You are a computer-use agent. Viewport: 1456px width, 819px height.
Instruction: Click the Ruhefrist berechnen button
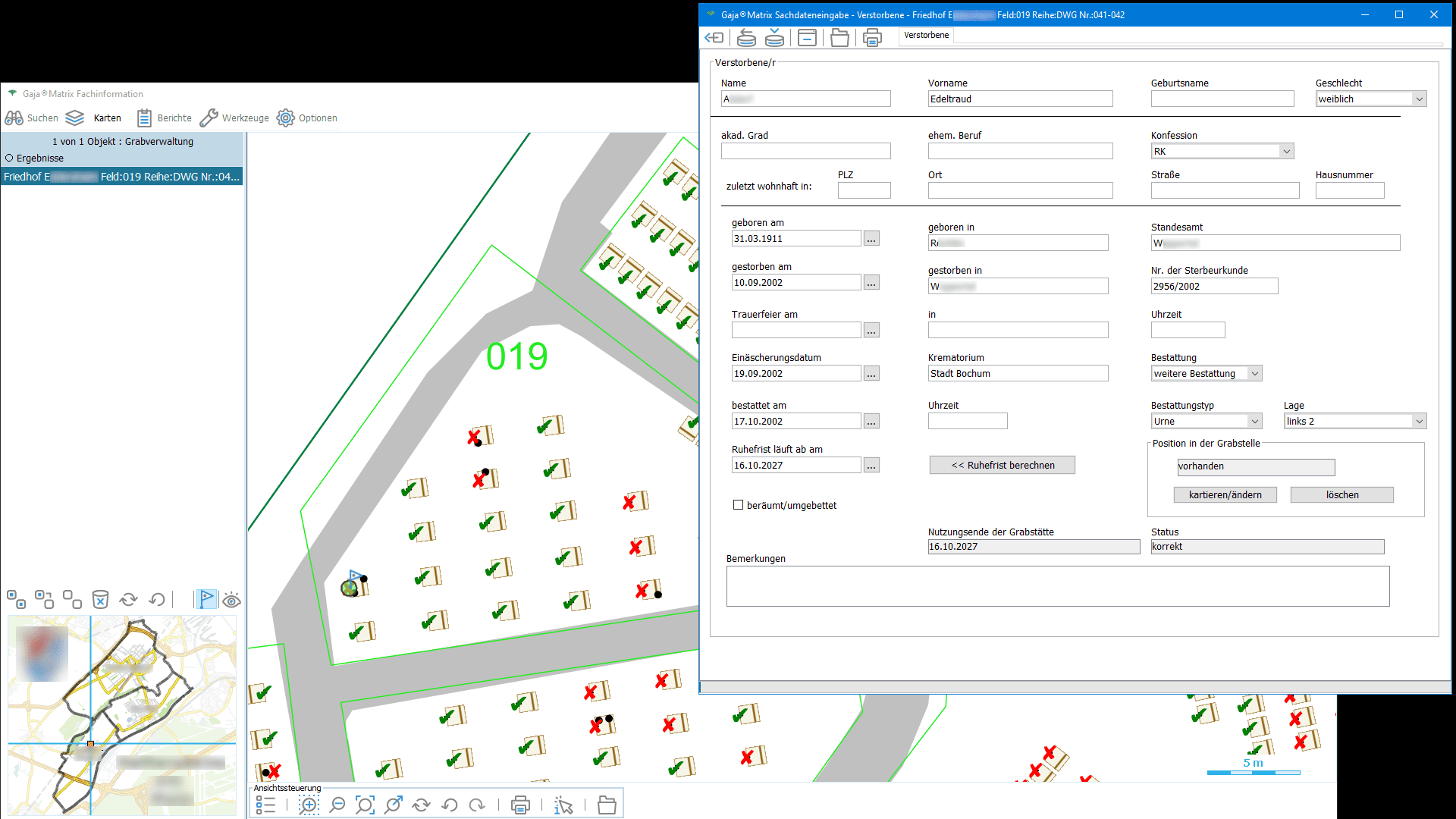pyautogui.click(x=1002, y=466)
